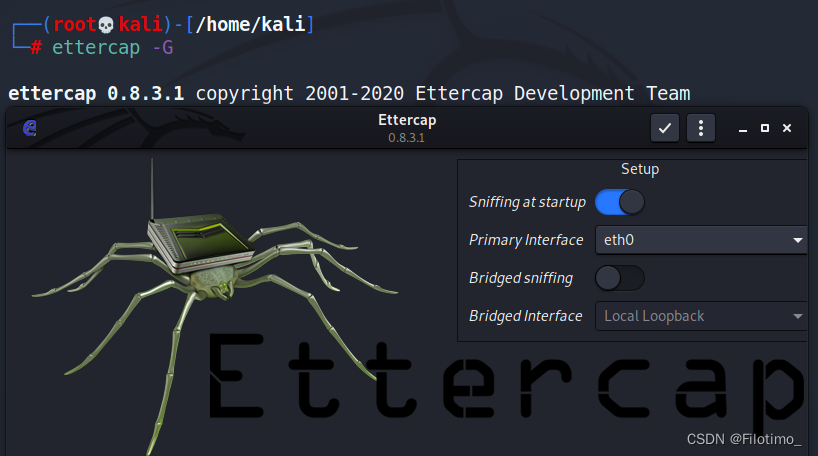
Task: Open the Bridged Interface Local Loopback dropdown
Action: 701,316
